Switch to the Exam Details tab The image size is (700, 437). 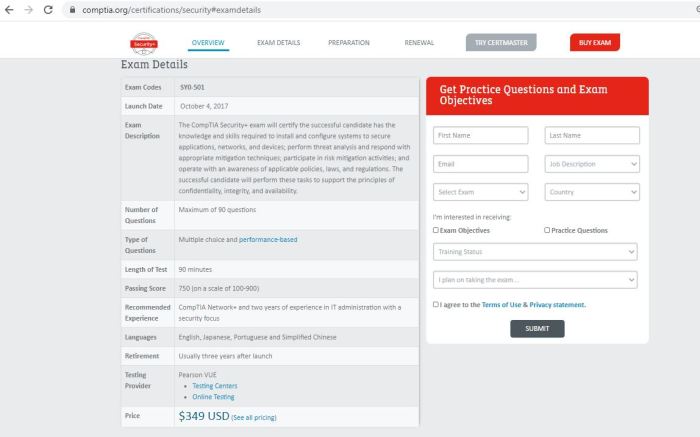pyautogui.click(x=278, y=43)
